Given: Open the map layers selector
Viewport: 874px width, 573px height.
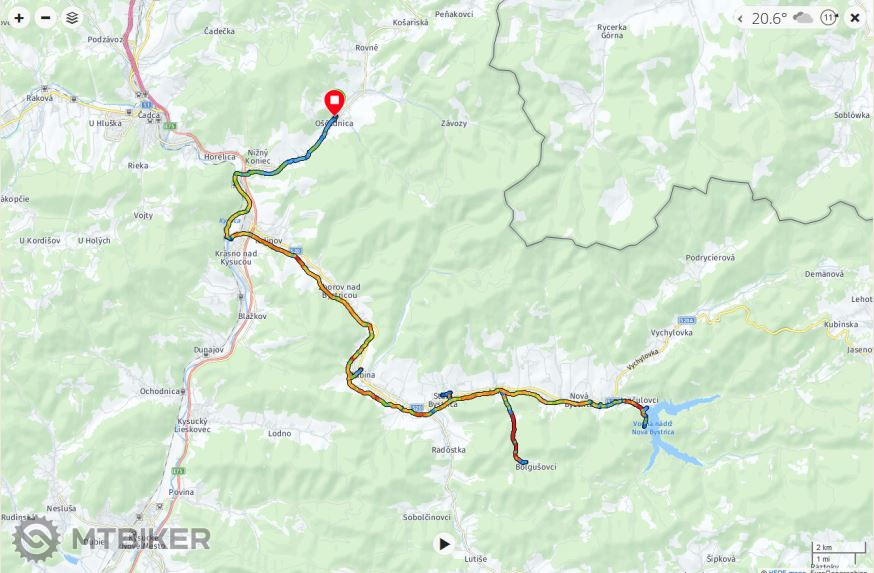Looking at the screenshot, I should [x=72, y=18].
